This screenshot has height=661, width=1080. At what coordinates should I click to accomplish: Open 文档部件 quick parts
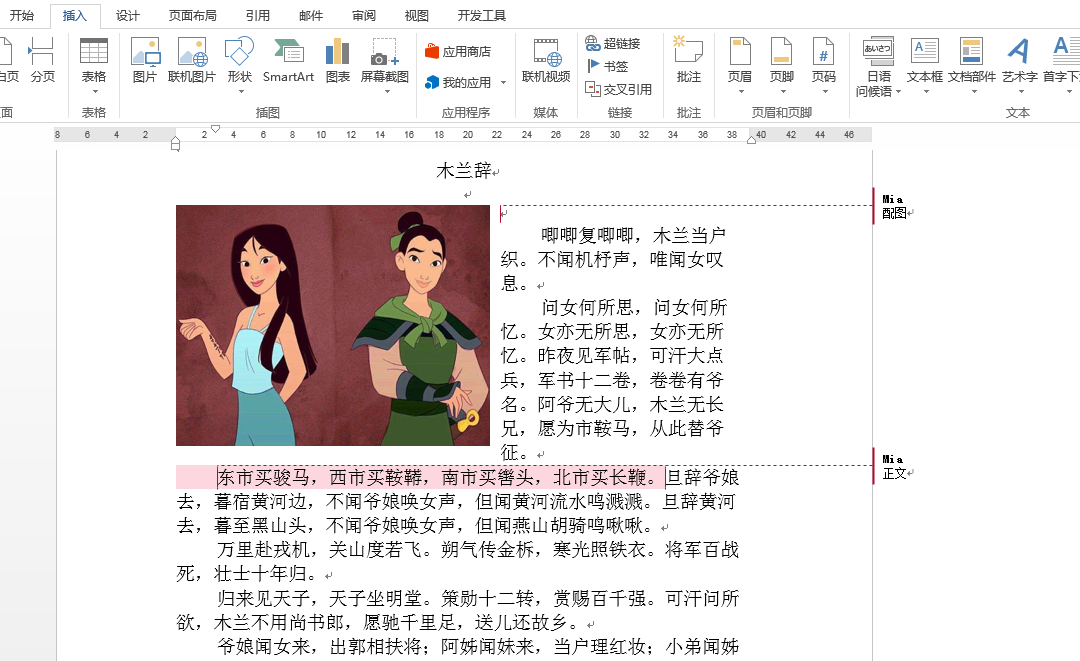click(x=972, y=60)
